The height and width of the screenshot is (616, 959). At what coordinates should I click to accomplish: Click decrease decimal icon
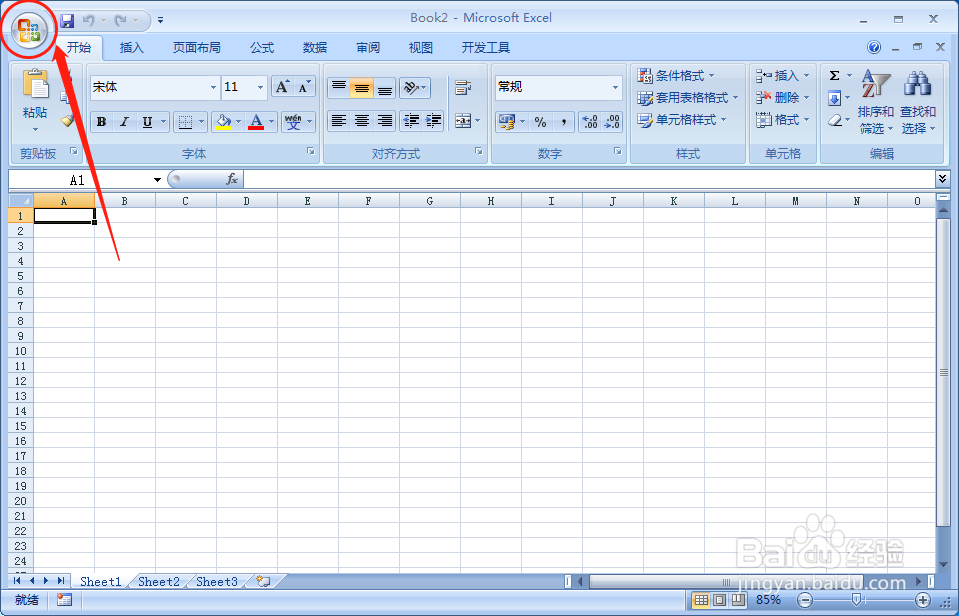612,122
